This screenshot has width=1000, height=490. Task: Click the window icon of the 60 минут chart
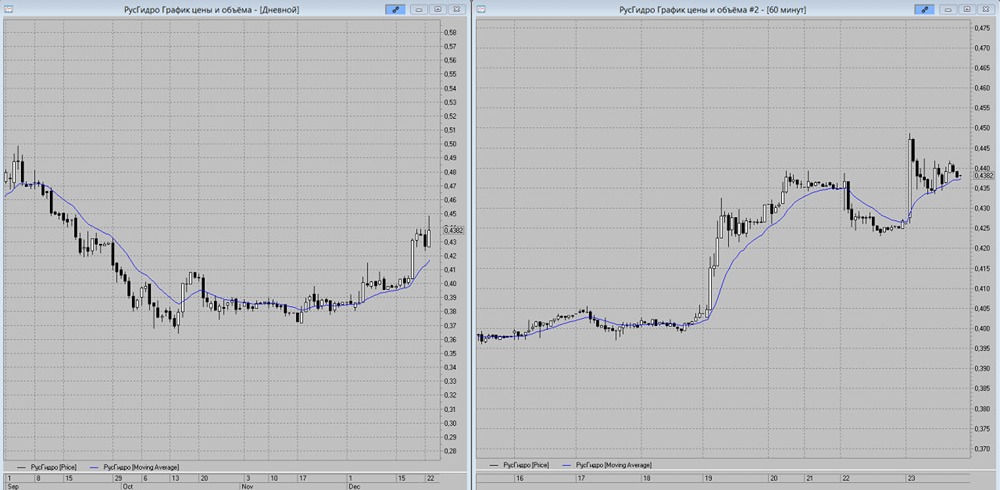(x=482, y=10)
